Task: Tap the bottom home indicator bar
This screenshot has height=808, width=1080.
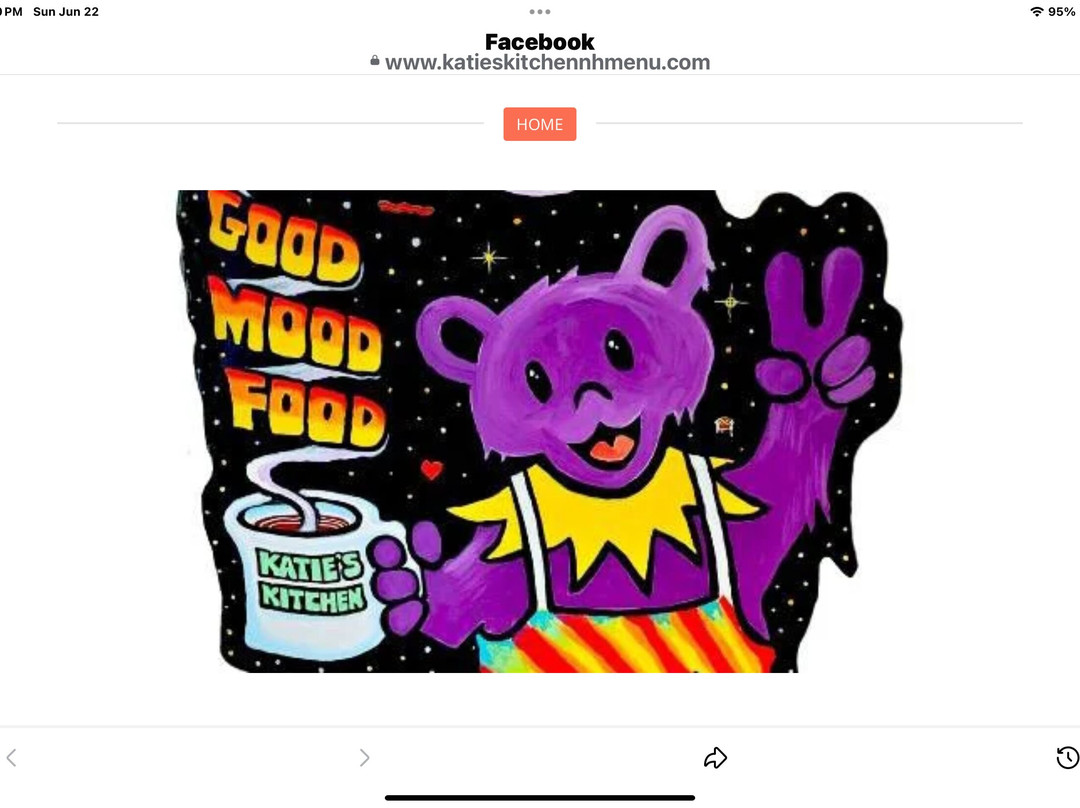Action: [x=539, y=798]
